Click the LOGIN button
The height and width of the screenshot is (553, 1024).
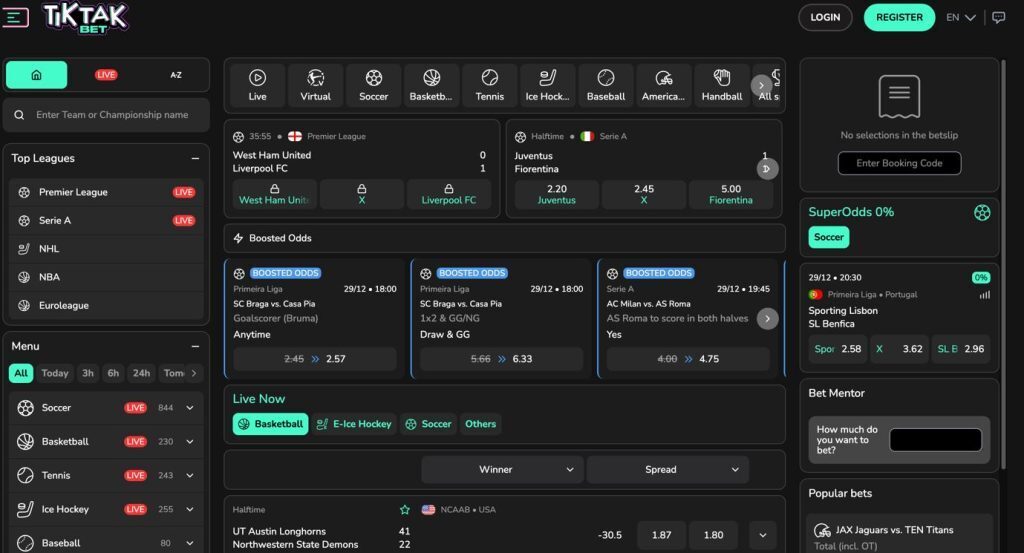point(825,18)
